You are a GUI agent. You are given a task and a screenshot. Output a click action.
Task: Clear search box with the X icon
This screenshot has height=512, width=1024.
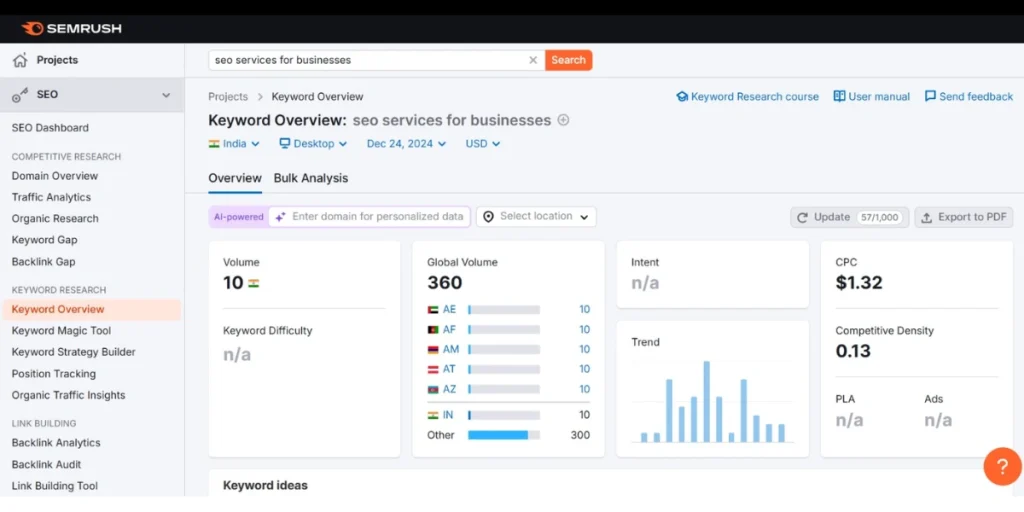[533, 60]
